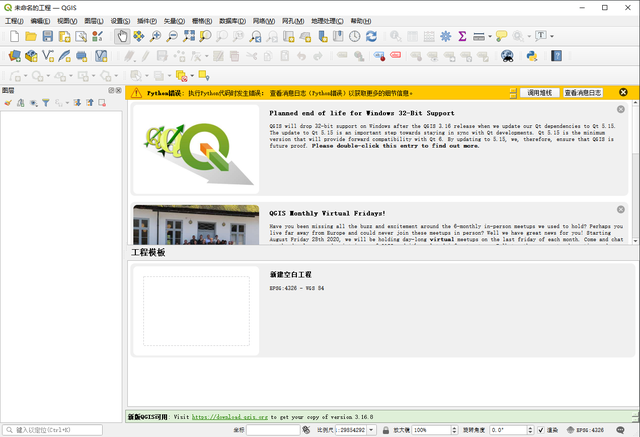Adjust rotation angle stepper arrows
640x437 pixels.
pyautogui.click(x=530, y=430)
